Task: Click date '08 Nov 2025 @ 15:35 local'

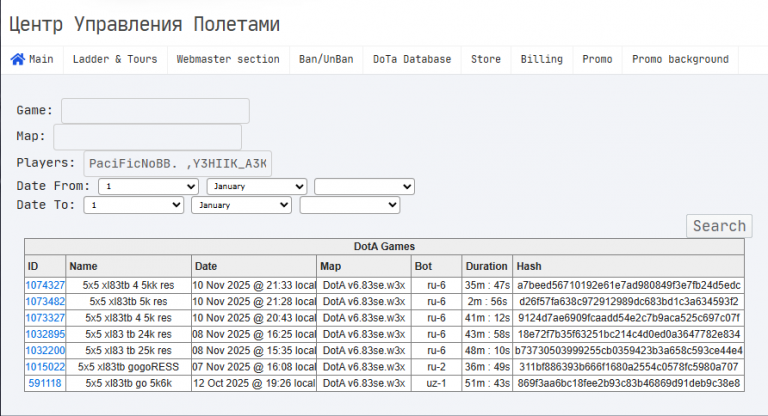Action: 254,350
